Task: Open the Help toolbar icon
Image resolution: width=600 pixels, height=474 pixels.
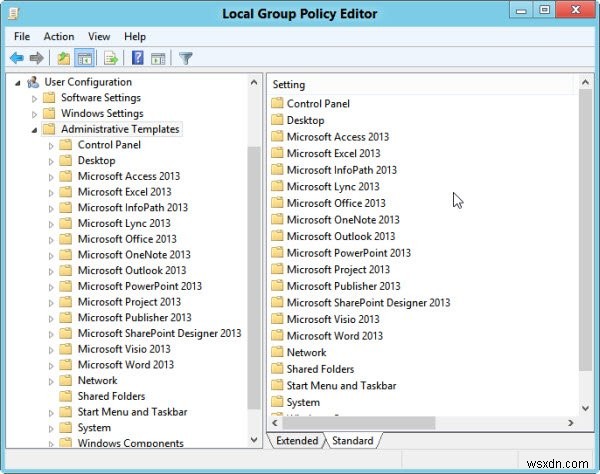Action: tap(138, 58)
